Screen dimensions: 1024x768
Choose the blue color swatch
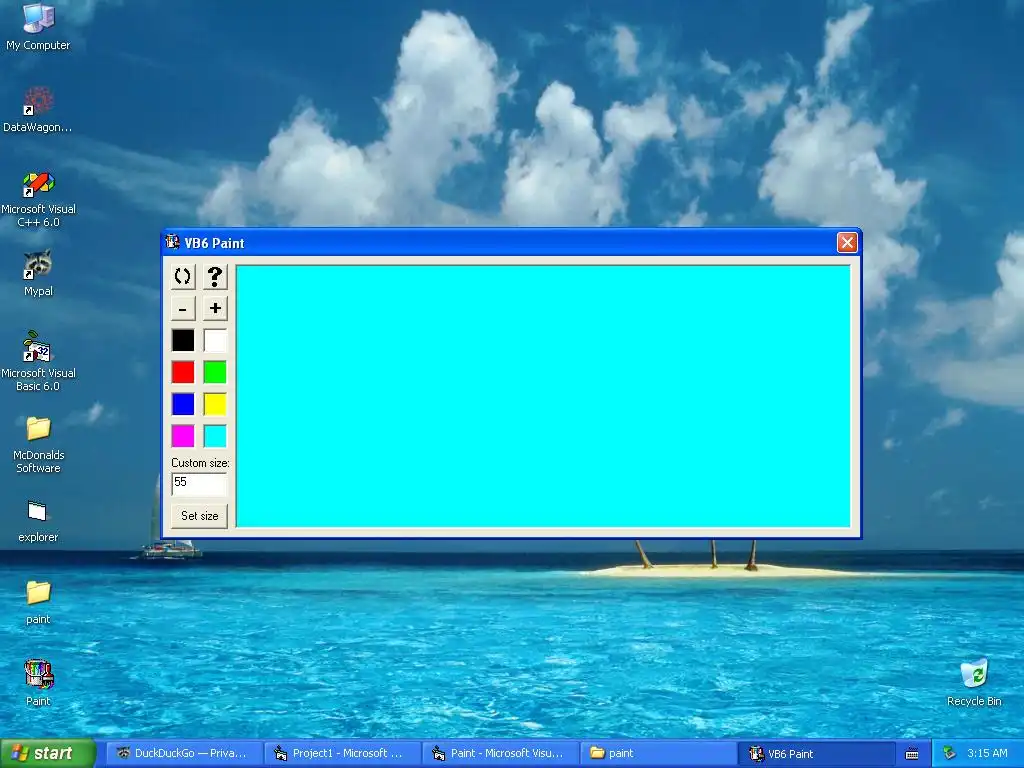tap(183, 404)
